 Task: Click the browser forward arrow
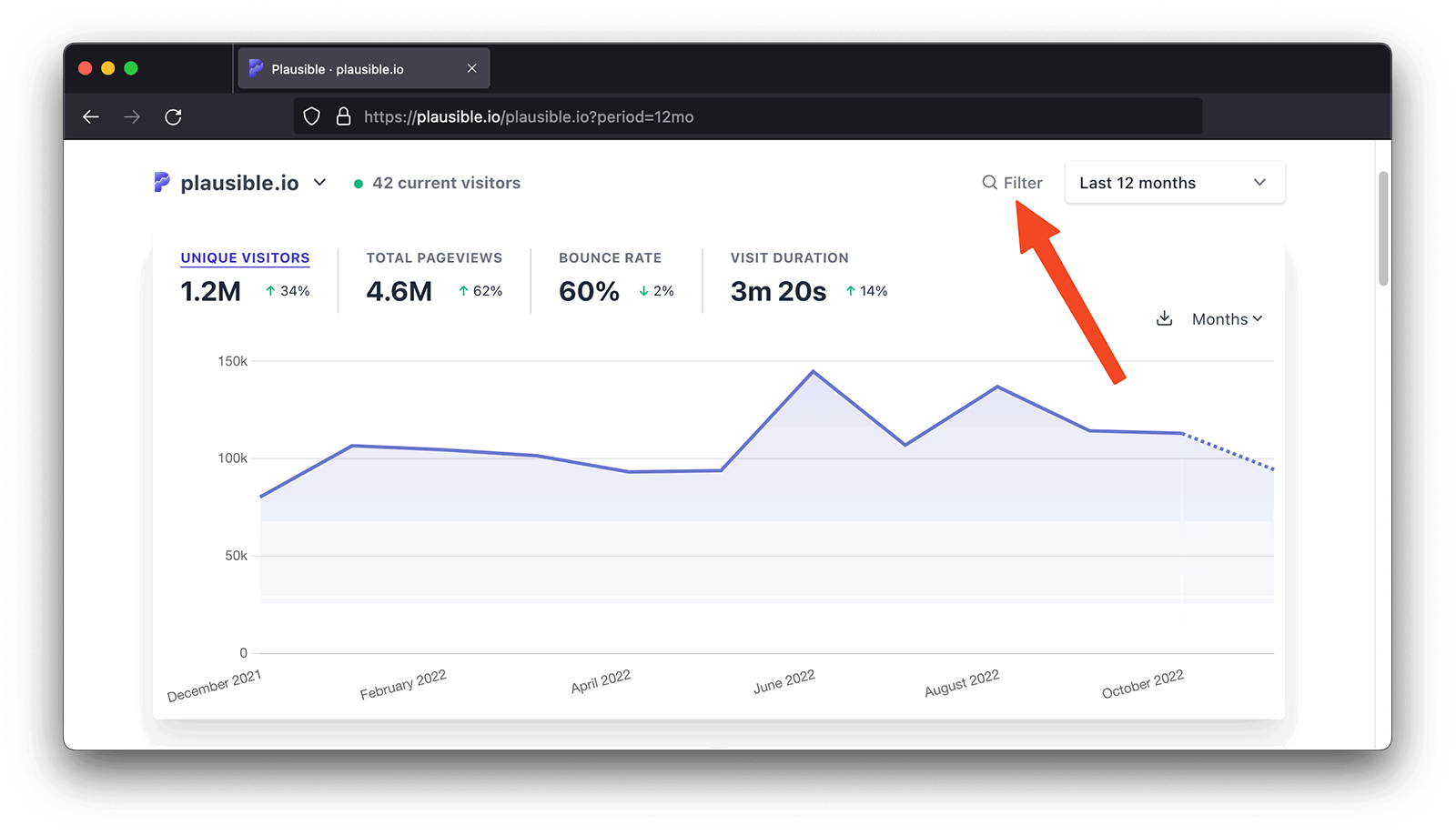pos(132,116)
